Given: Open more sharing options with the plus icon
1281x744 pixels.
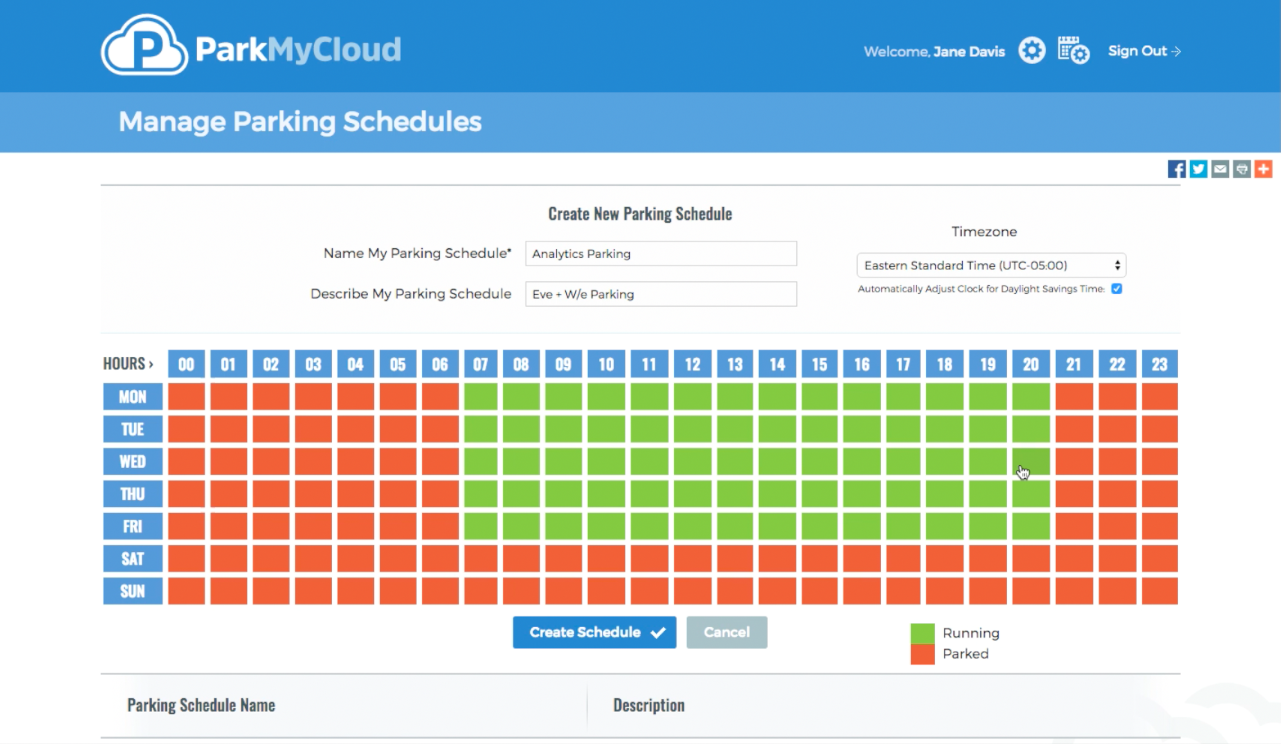Looking at the screenshot, I should click(x=1263, y=168).
